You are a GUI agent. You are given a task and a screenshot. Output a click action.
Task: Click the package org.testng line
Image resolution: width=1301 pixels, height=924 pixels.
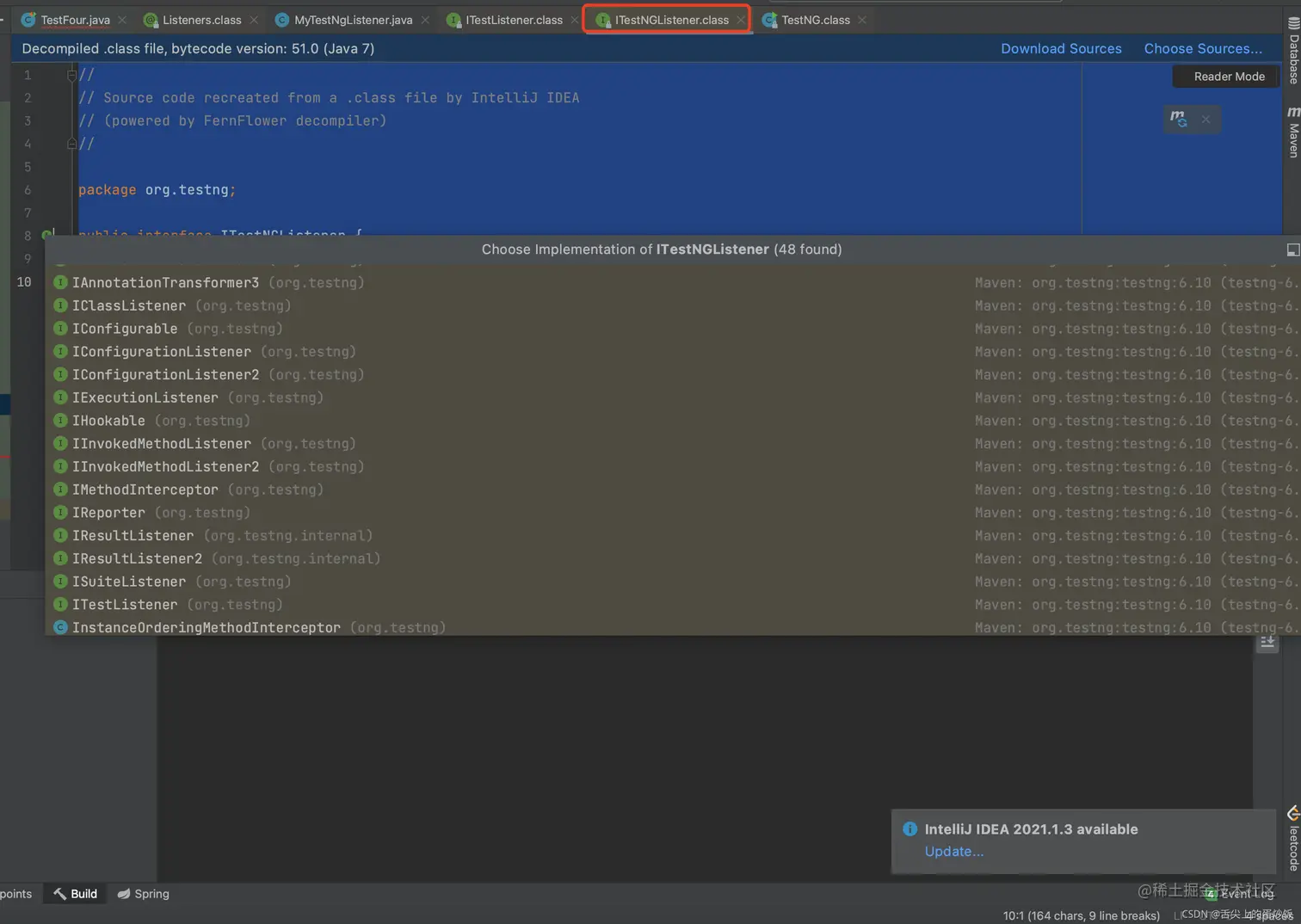coord(157,189)
